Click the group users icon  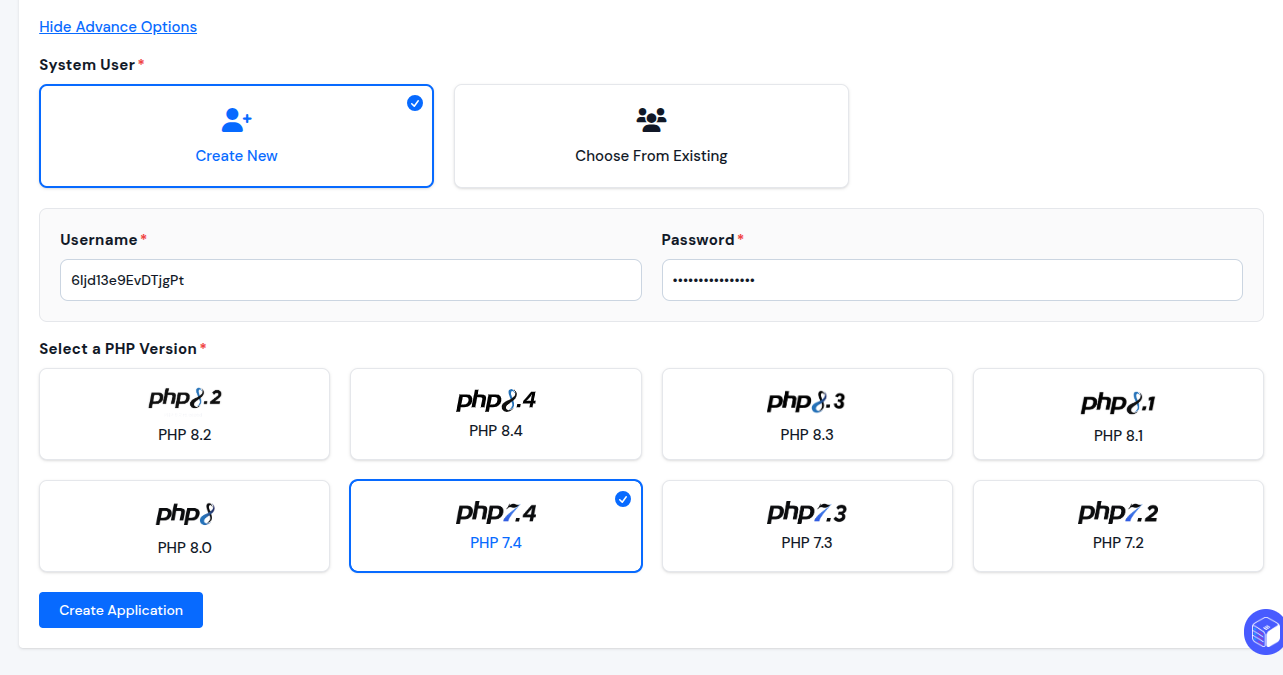651,121
